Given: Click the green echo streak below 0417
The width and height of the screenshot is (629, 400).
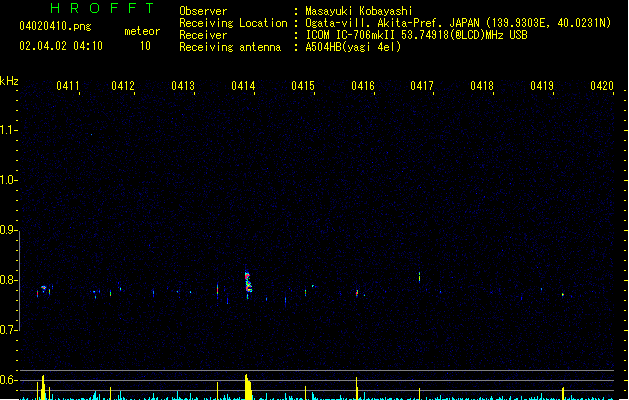Looking at the screenshot, I should pyautogui.click(x=420, y=277).
